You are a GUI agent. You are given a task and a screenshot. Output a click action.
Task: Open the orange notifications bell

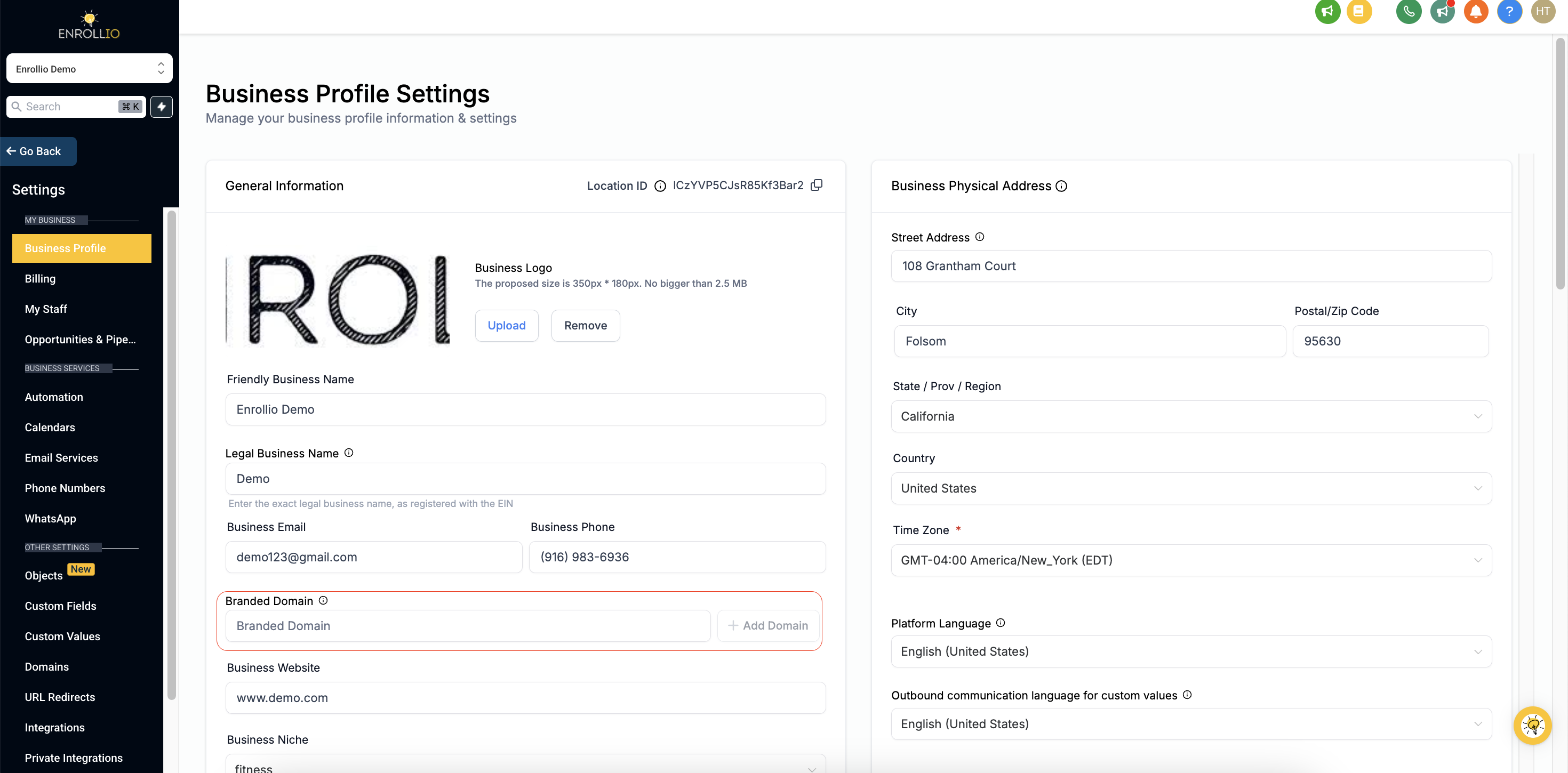click(1476, 11)
